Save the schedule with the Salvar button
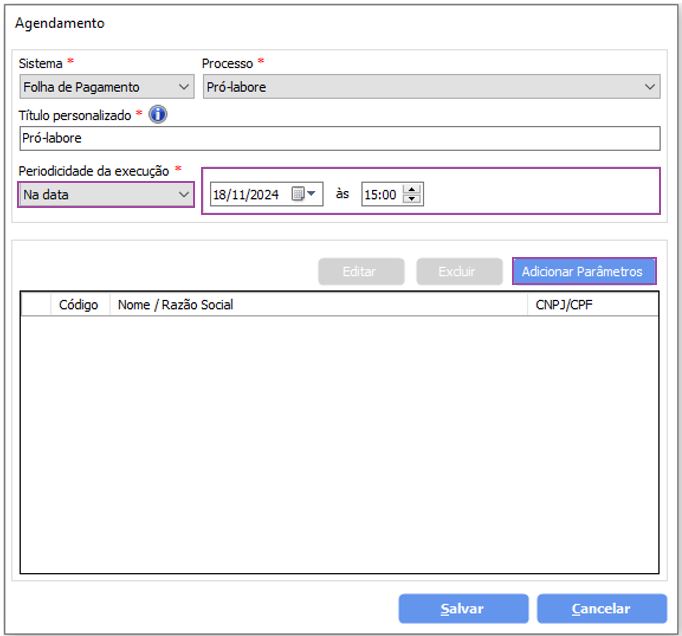 coord(463,609)
